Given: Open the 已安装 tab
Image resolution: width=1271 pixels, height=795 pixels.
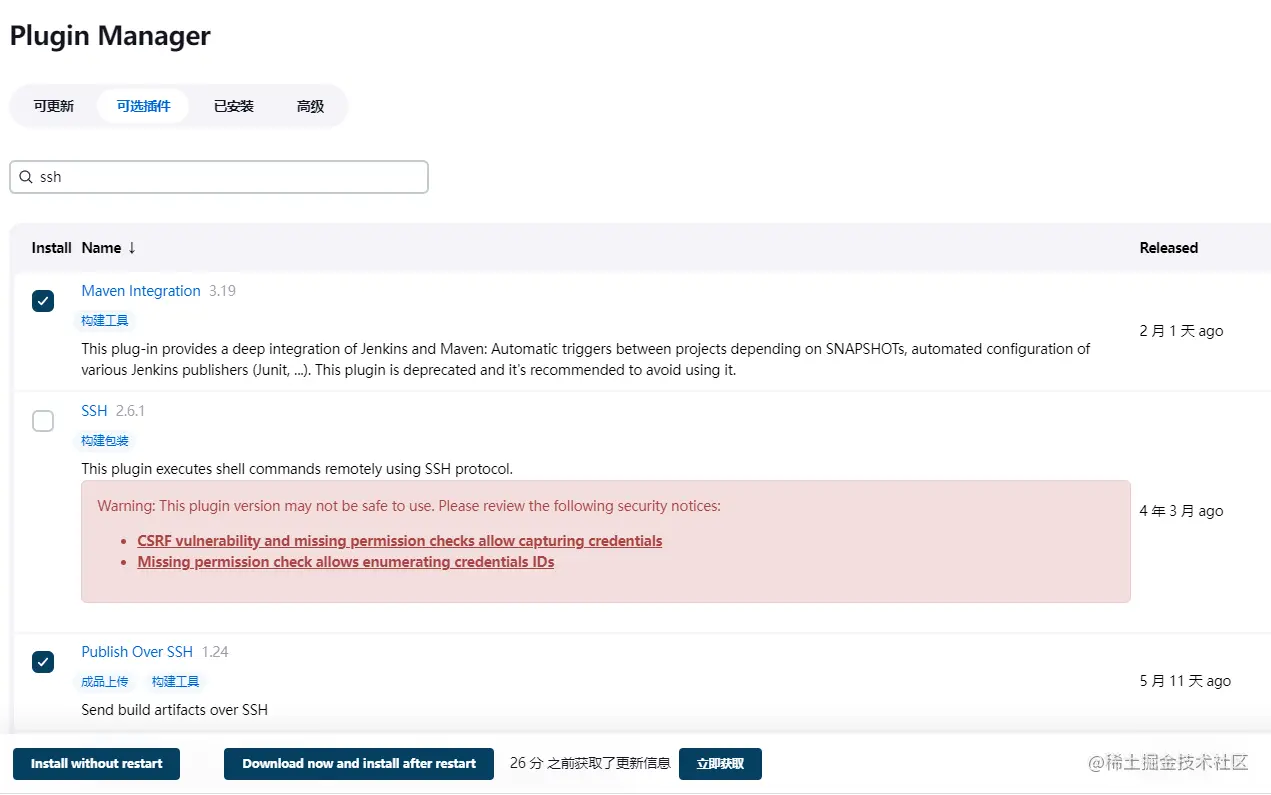Looking at the screenshot, I should (x=234, y=106).
